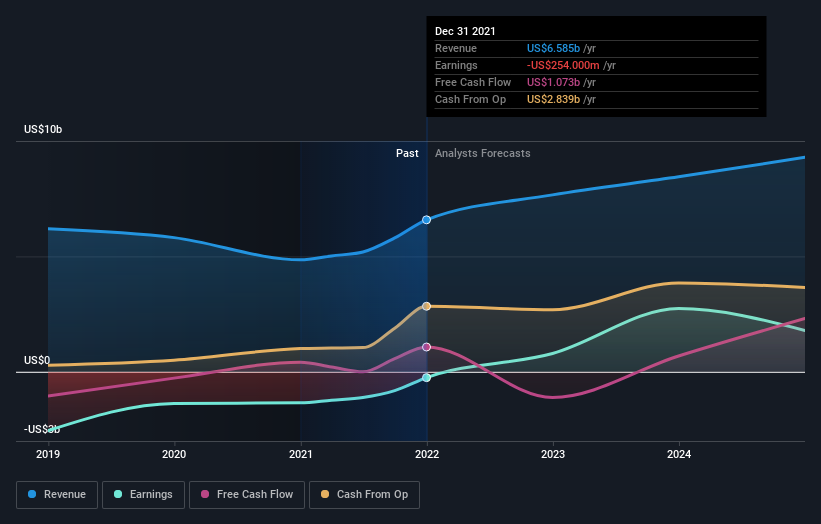Click the 2023 x-axis label
821x524 pixels.
point(553,454)
